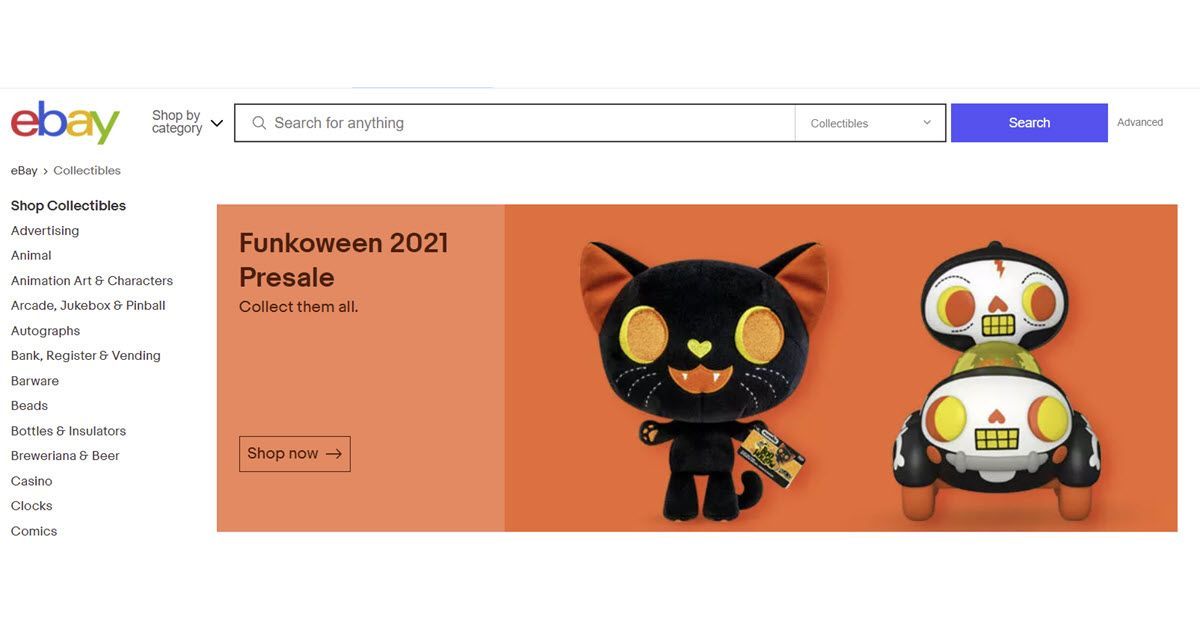Open the Collectibles category dropdown
Image resolution: width=1200 pixels, height=627 pixels.
click(x=870, y=123)
